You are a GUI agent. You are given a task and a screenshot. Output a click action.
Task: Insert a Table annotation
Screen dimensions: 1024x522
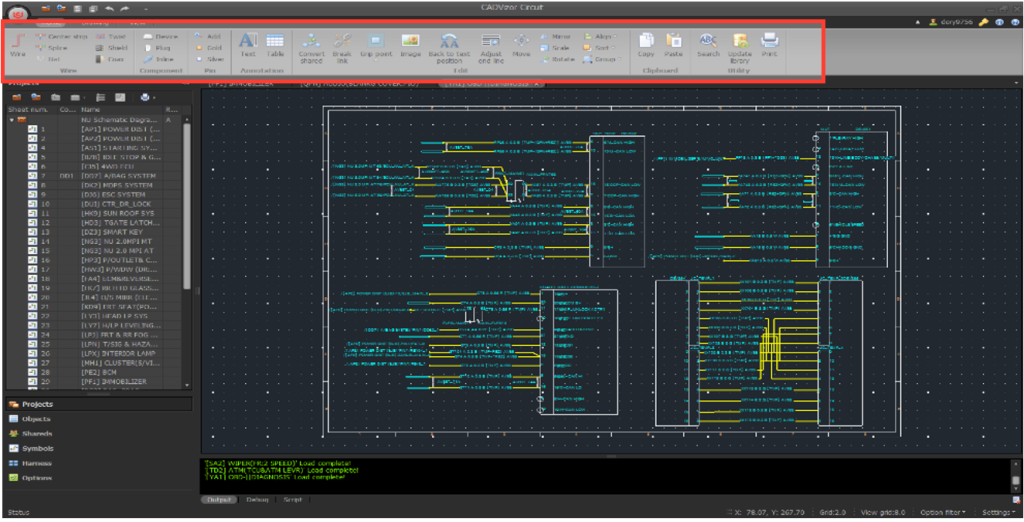click(x=275, y=45)
